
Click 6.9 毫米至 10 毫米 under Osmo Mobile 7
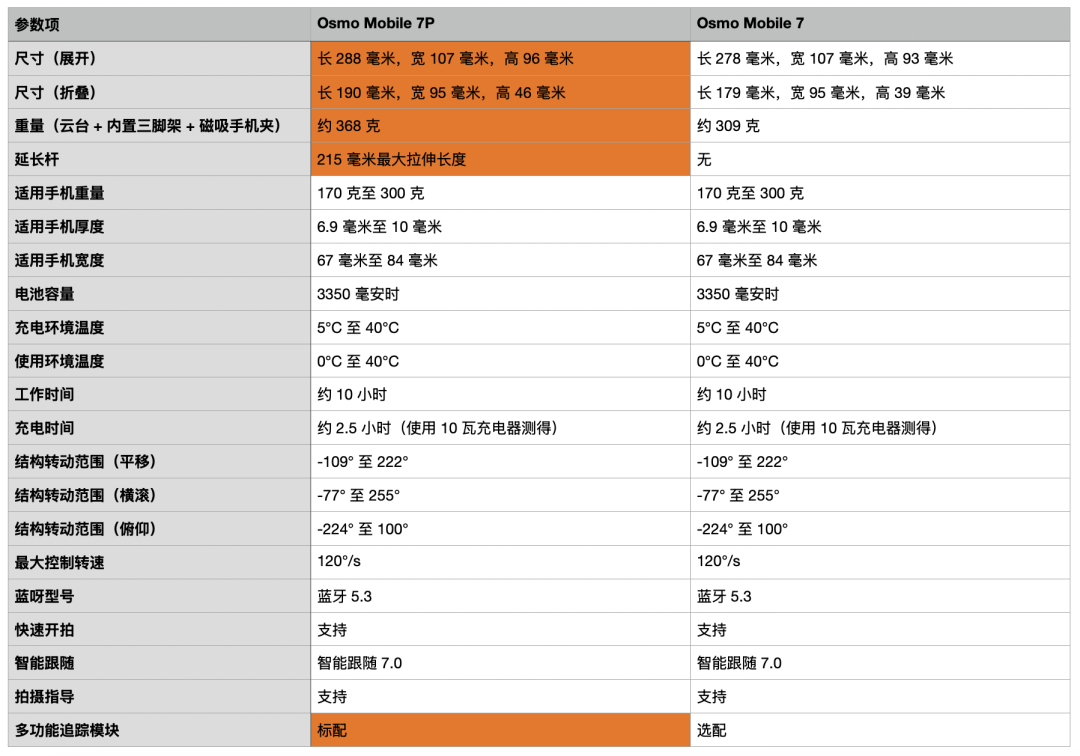click(x=880, y=227)
